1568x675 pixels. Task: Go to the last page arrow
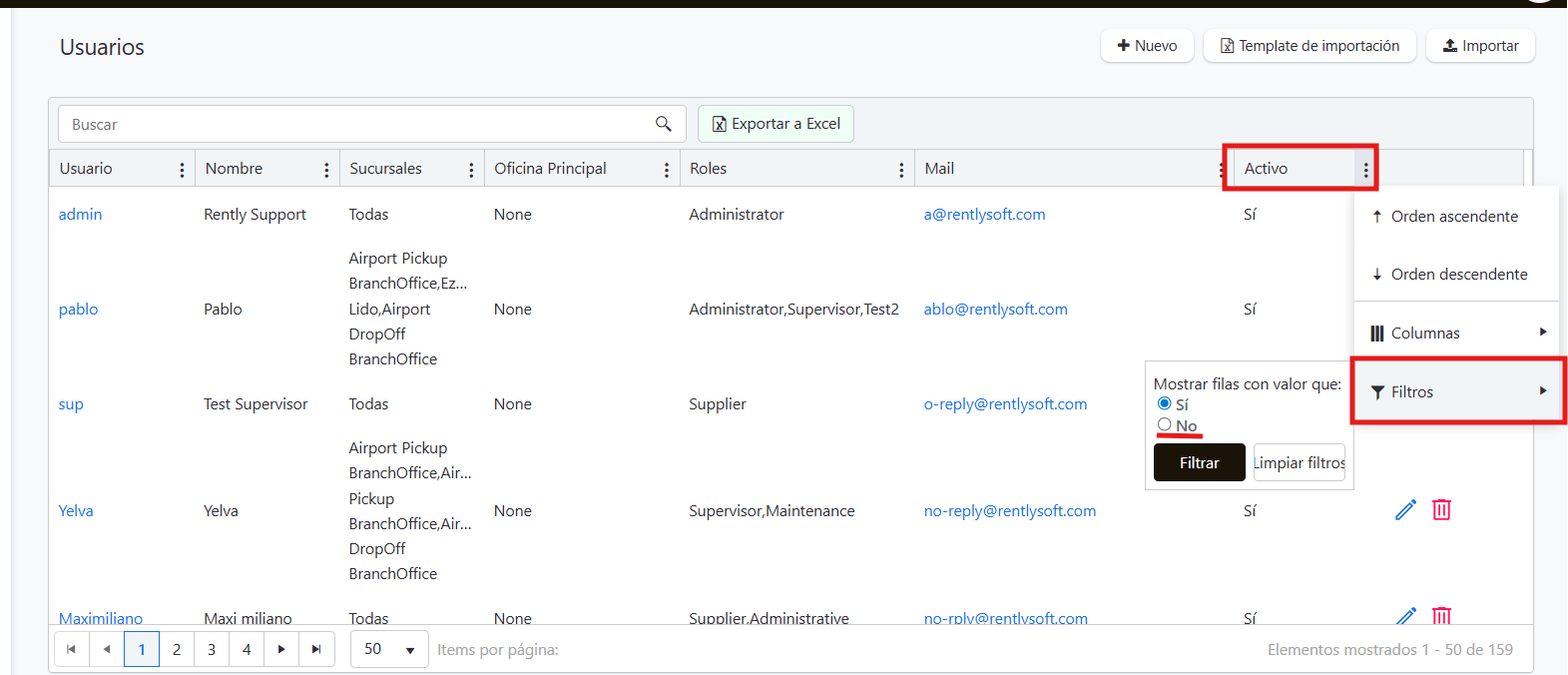[x=316, y=649]
